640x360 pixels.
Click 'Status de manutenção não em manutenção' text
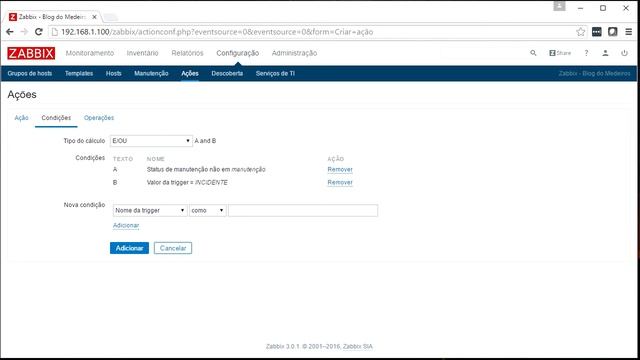[x=206, y=169]
